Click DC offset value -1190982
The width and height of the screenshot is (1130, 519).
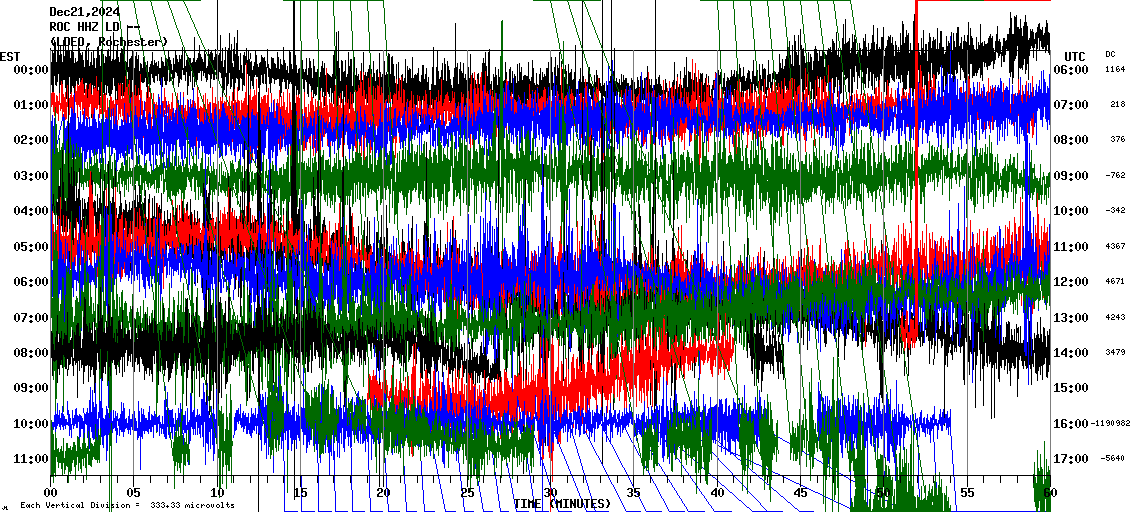(1110, 424)
